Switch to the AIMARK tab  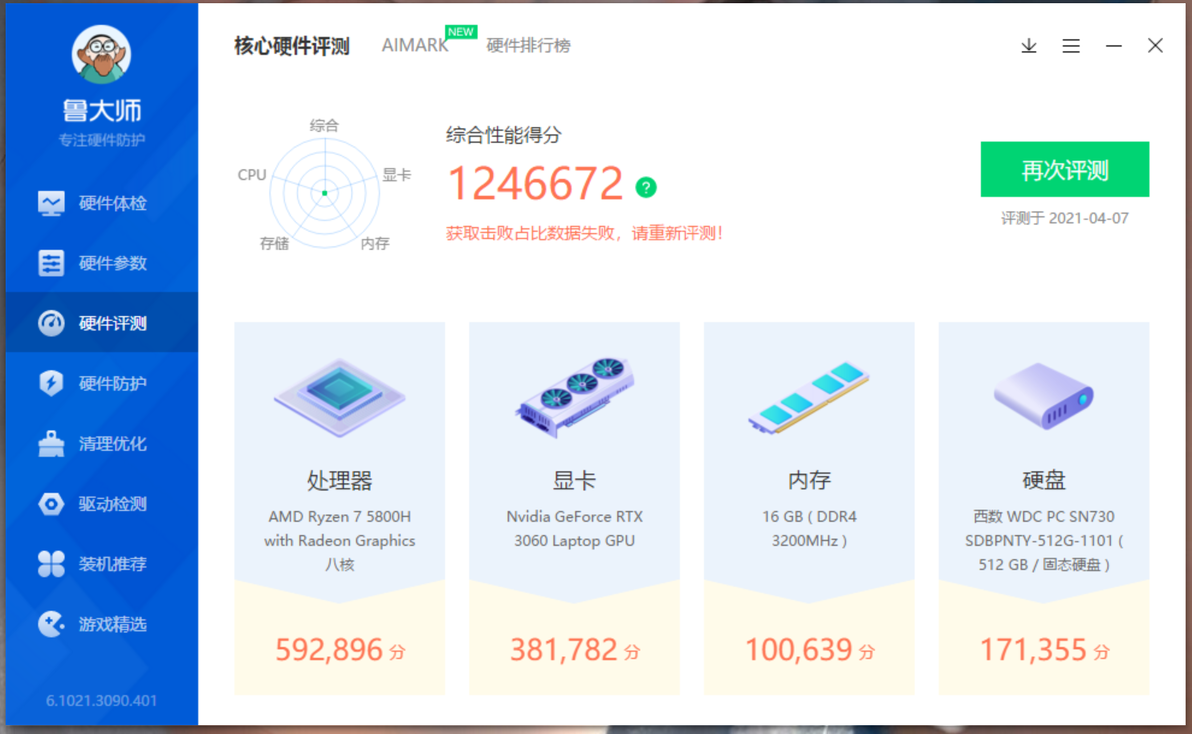pos(415,46)
